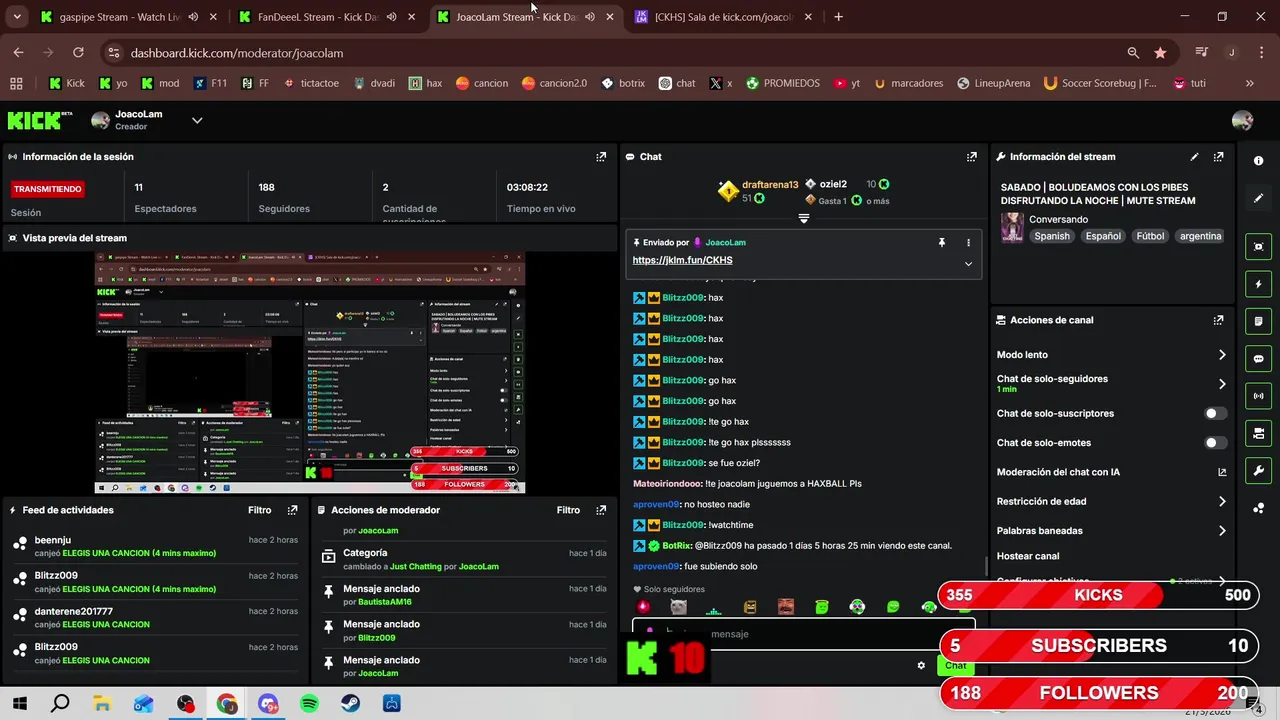Open Steam from the taskbar
1280x720 pixels.
point(350,704)
